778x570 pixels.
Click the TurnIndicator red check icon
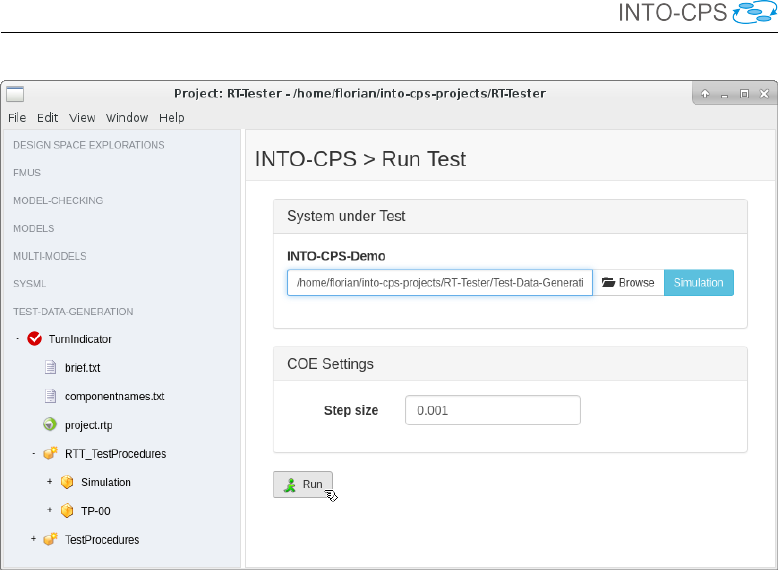point(34,339)
